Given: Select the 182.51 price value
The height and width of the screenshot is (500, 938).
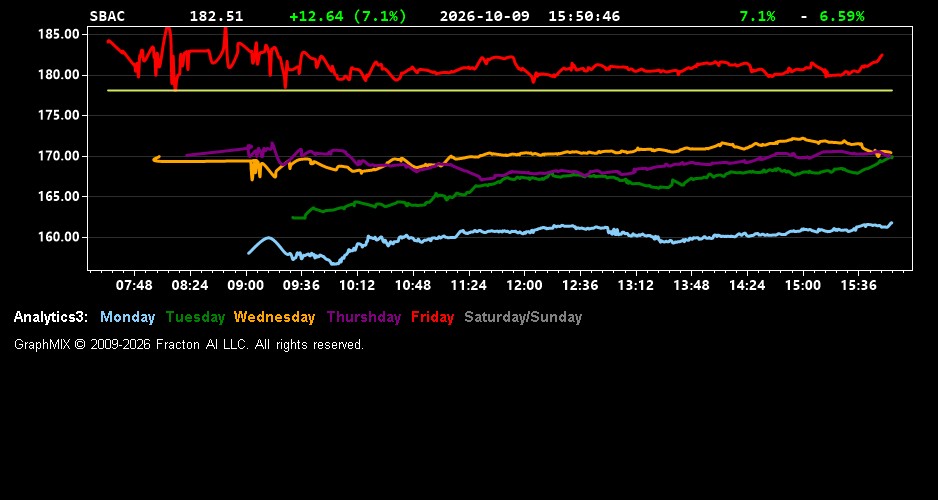Looking at the screenshot, I should coord(217,16).
